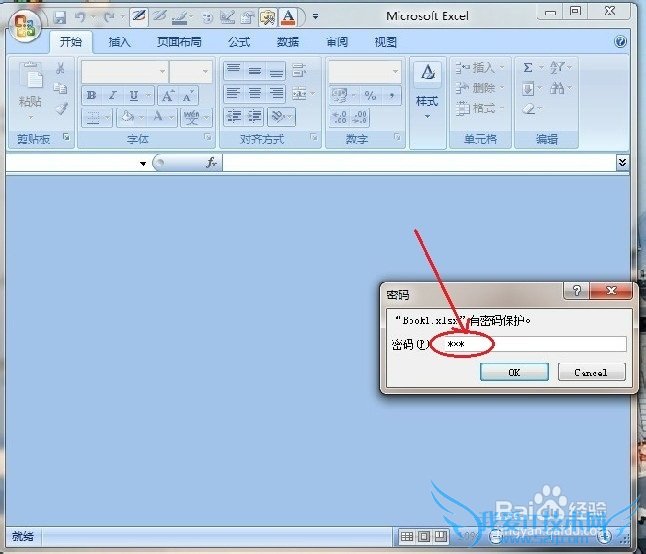Click the Cut scissors icon
Viewport: 646px width, 554px height.
61,68
